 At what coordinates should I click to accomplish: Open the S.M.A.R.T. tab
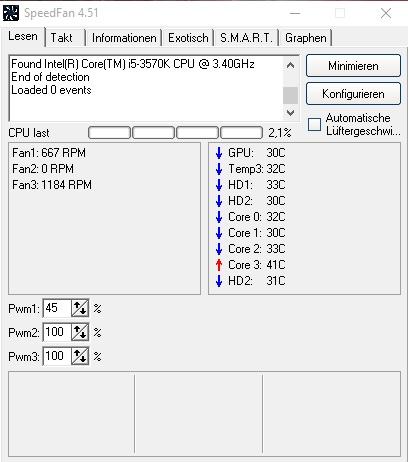(x=246, y=38)
